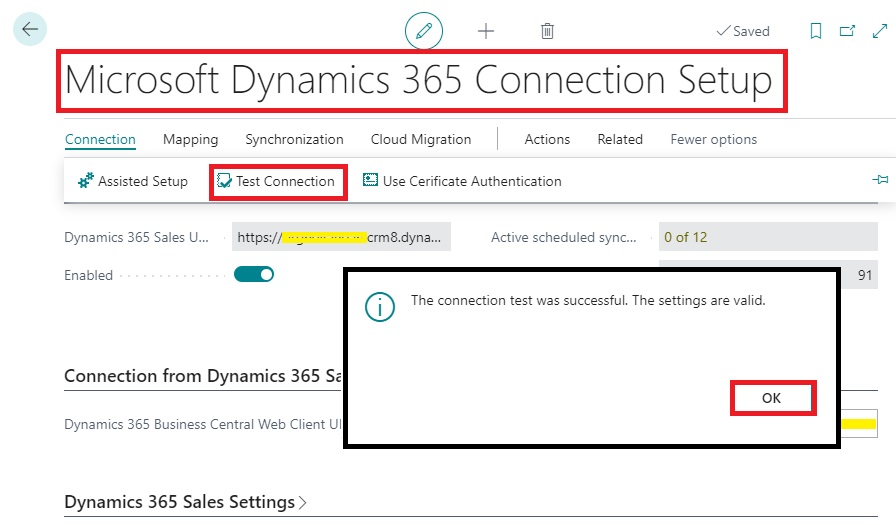
Task: Click the plus icon to add new
Action: click(486, 31)
